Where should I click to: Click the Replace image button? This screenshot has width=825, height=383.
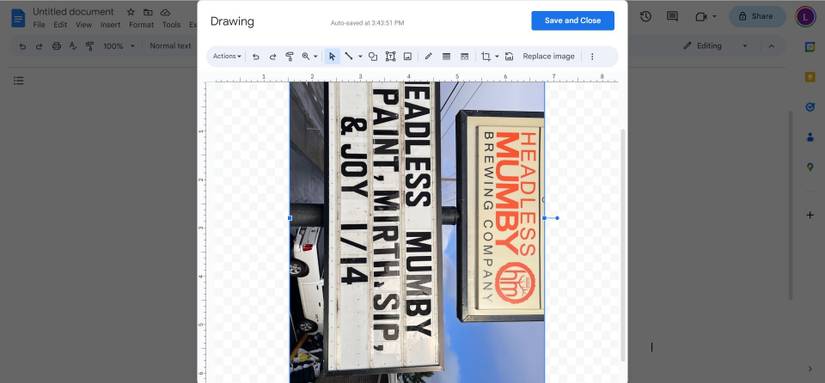548,56
